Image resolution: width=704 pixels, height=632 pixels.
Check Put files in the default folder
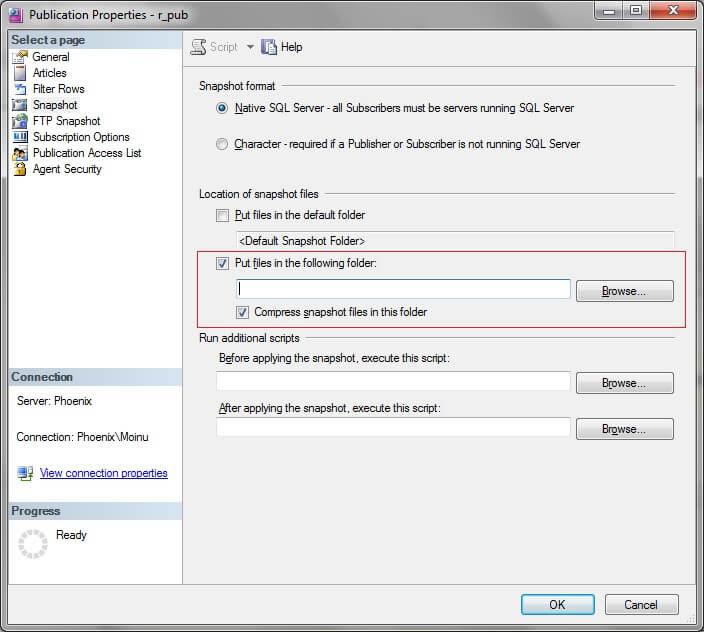pyautogui.click(x=222, y=215)
